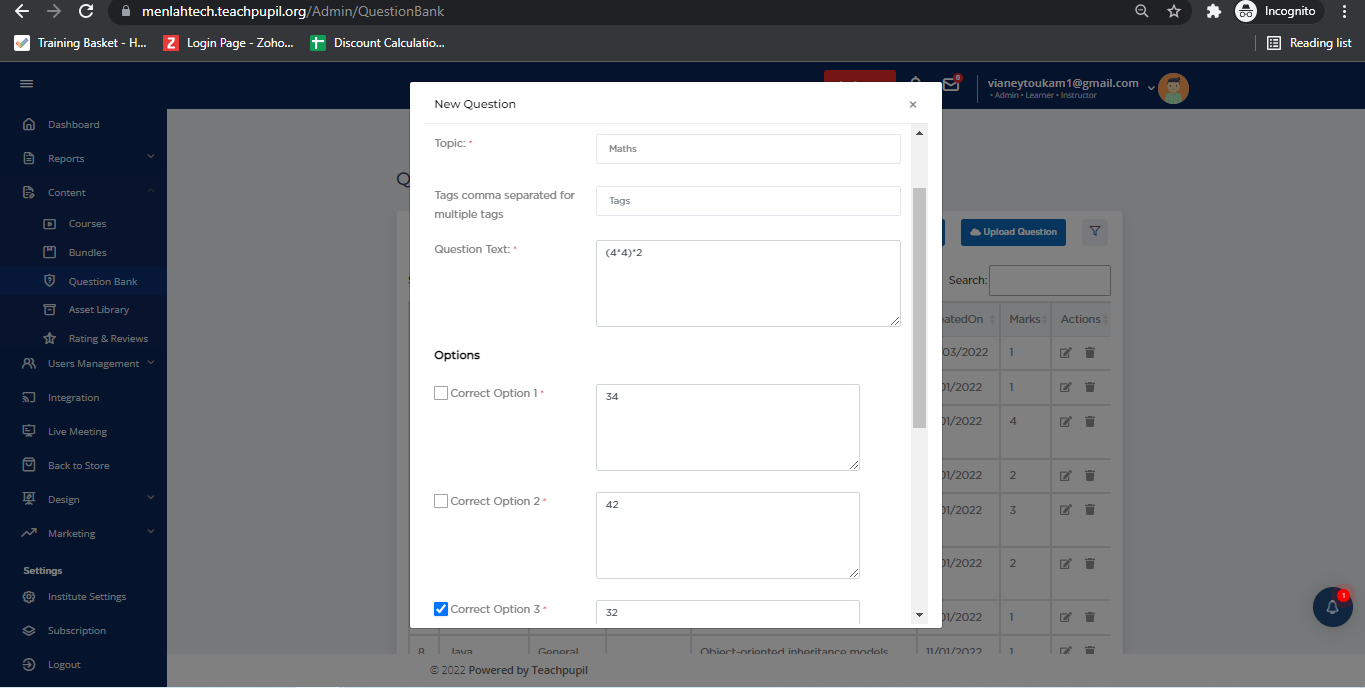
Task: Click the Upload Question button
Action: point(1013,232)
